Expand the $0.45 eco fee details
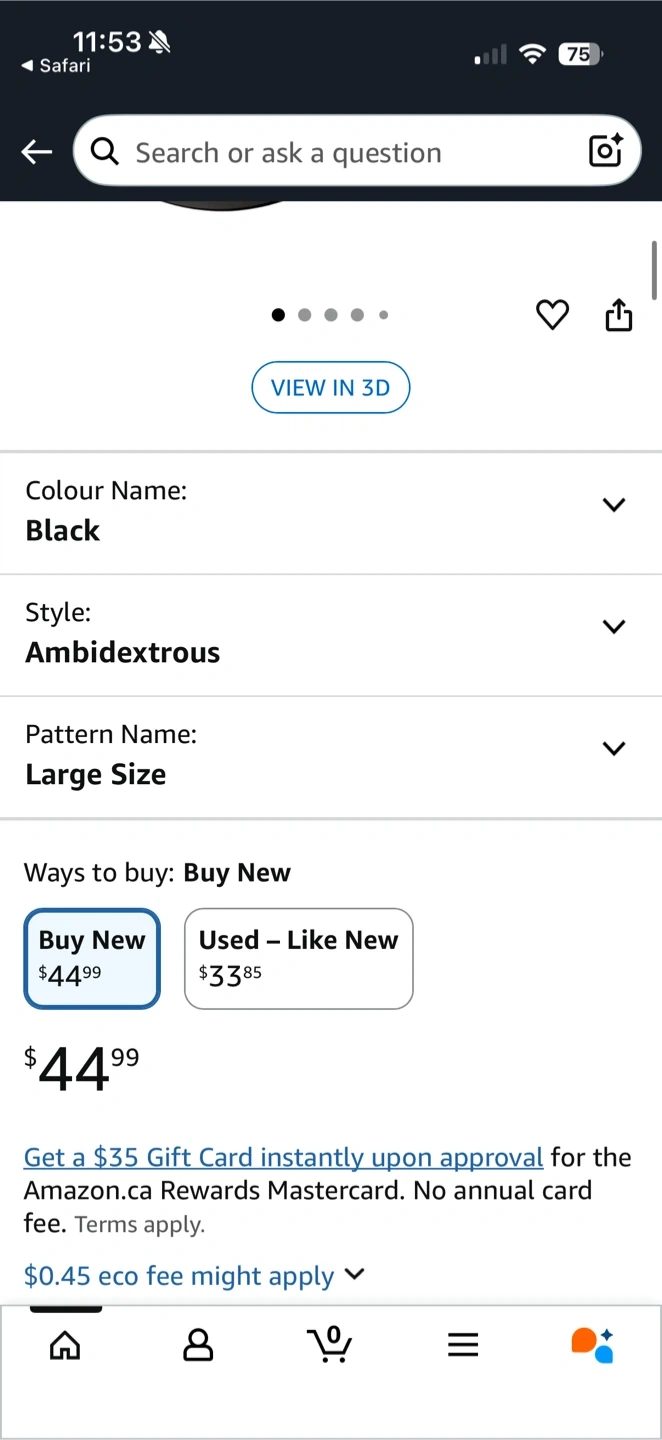Image resolution: width=662 pixels, height=1440 pixels. [195, 1276]
